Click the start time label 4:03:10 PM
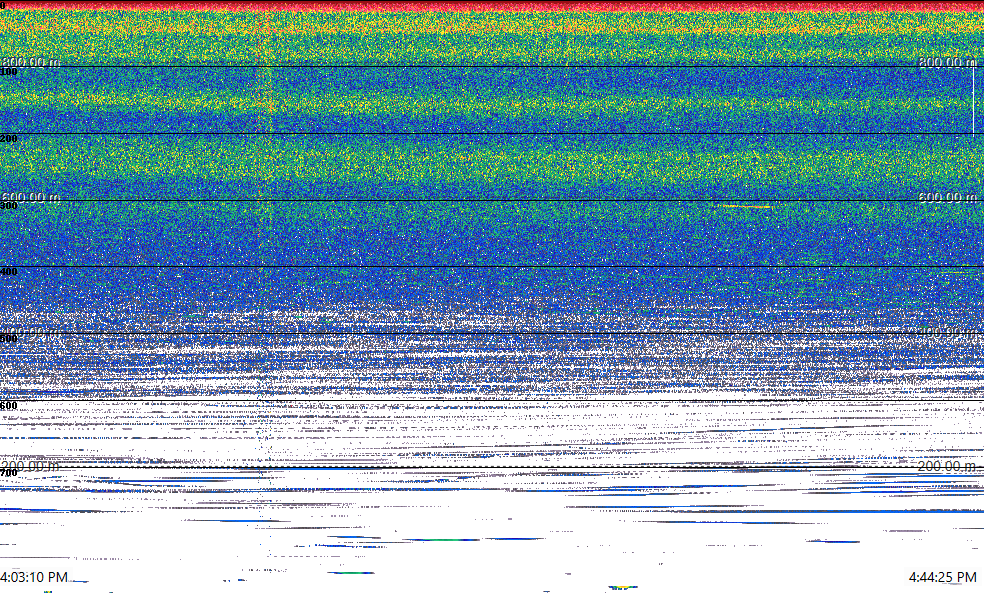 [x=34, y=577]
